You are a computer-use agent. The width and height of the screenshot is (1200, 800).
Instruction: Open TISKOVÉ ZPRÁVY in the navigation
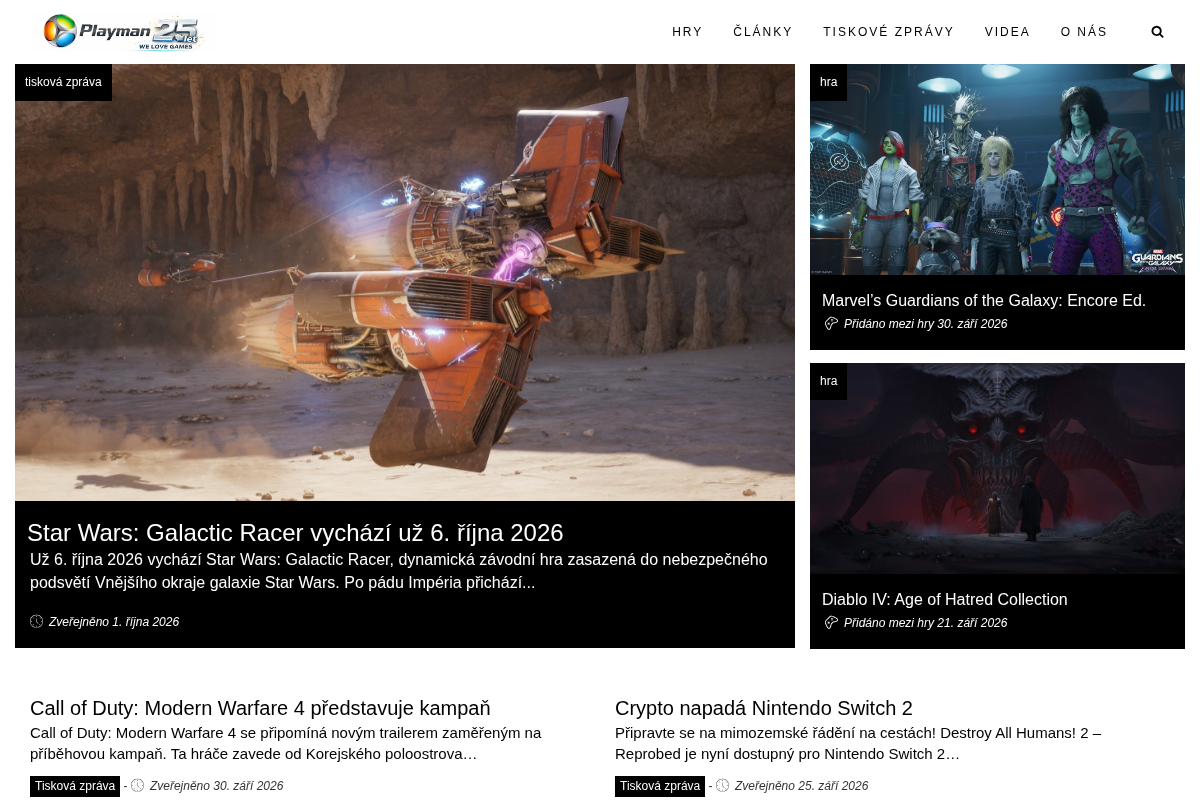pos(889,32)
